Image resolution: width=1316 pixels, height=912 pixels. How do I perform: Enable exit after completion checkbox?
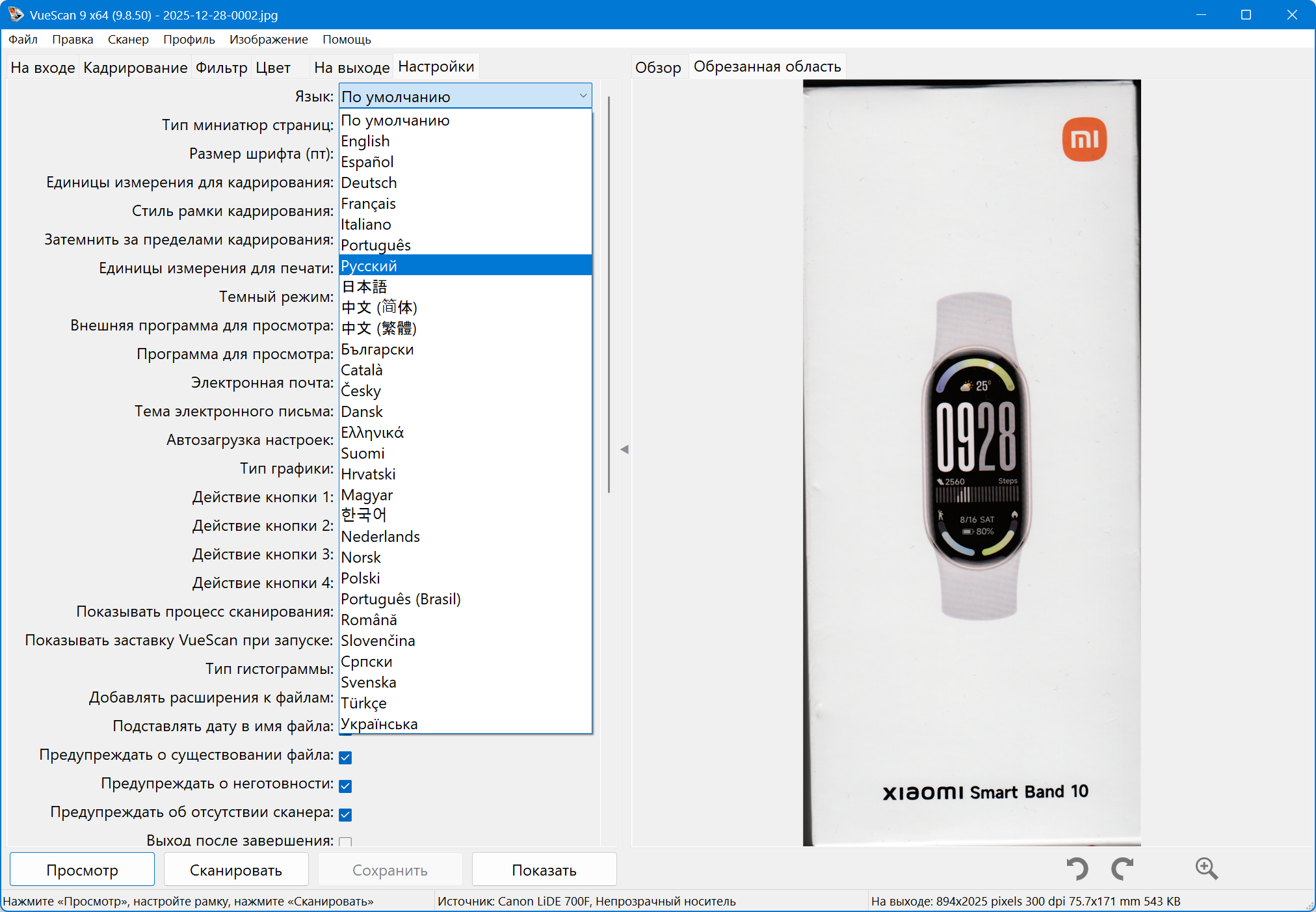point(345,842)
